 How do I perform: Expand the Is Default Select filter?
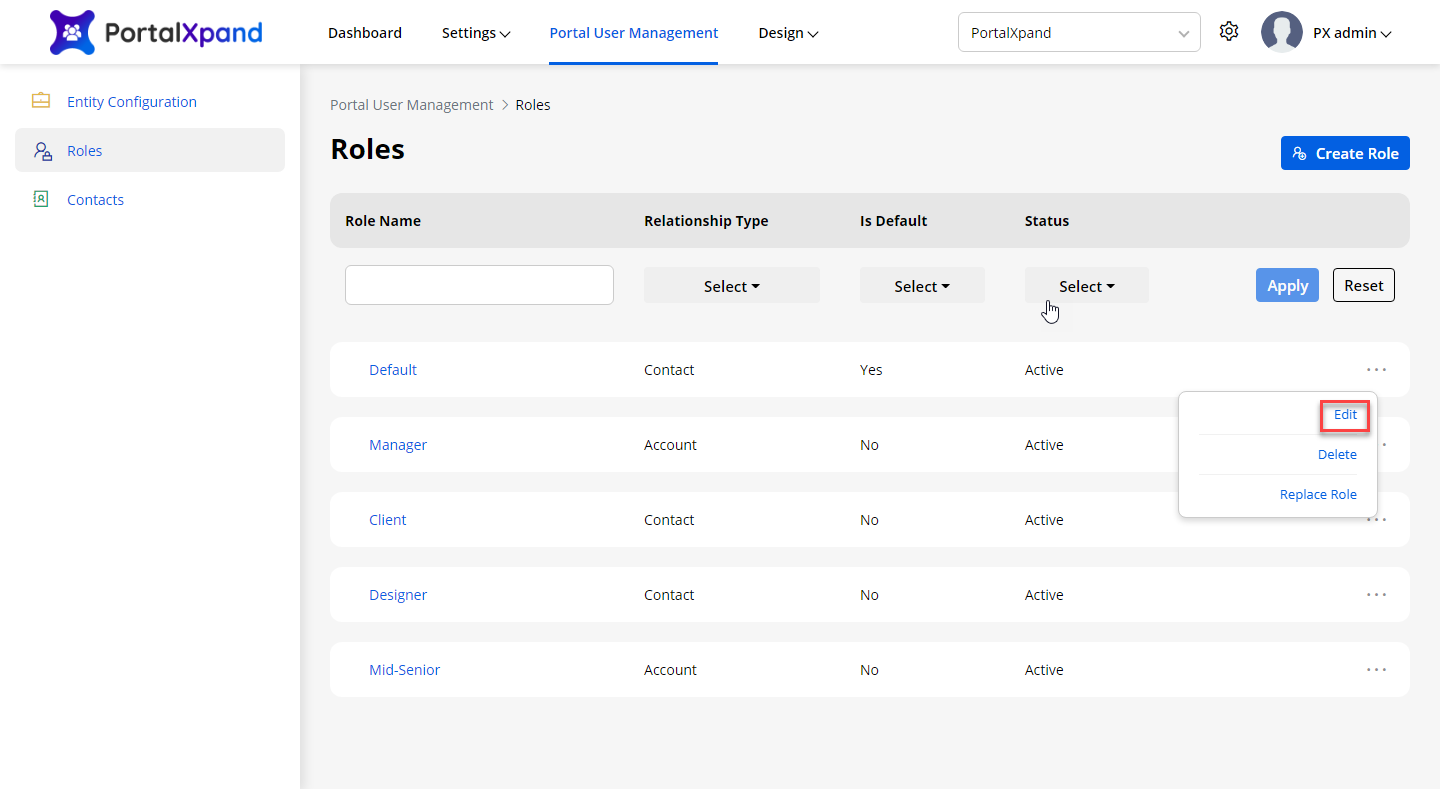[921, 286]
